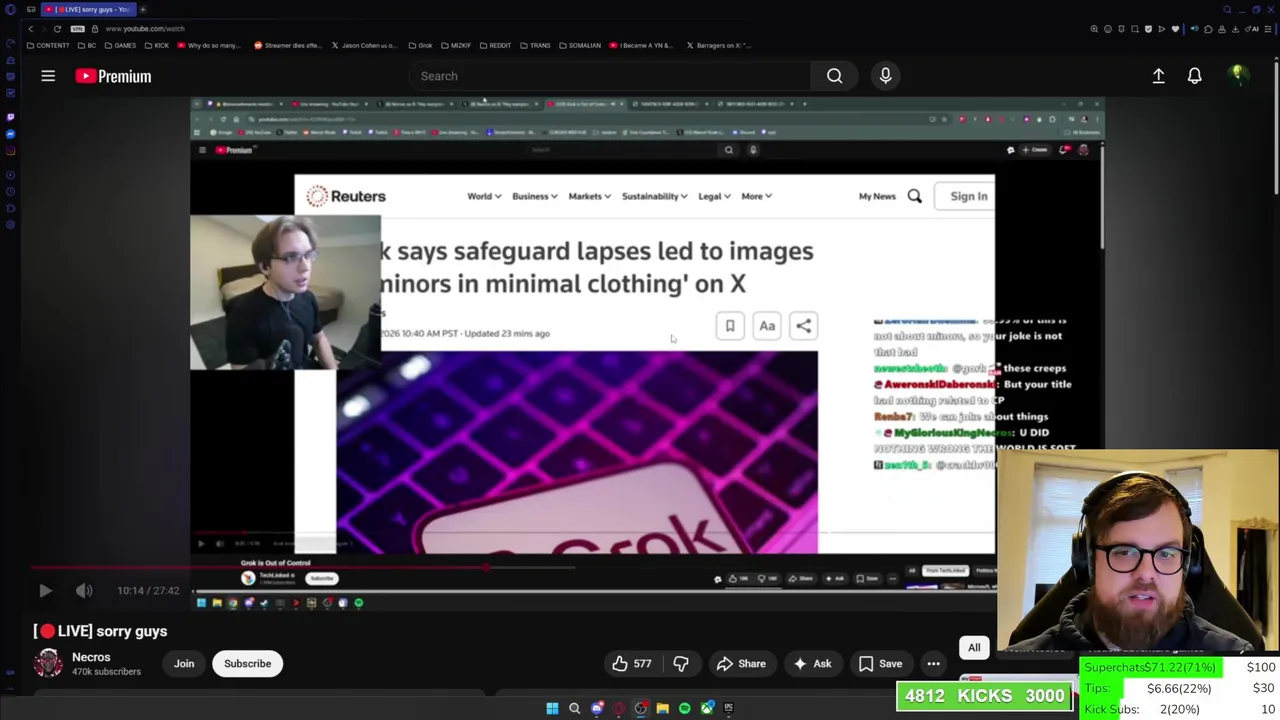Viewport: 1280px width, 720px height.
Task: Open Spotify from the taskbar
Action: (684, 708)
